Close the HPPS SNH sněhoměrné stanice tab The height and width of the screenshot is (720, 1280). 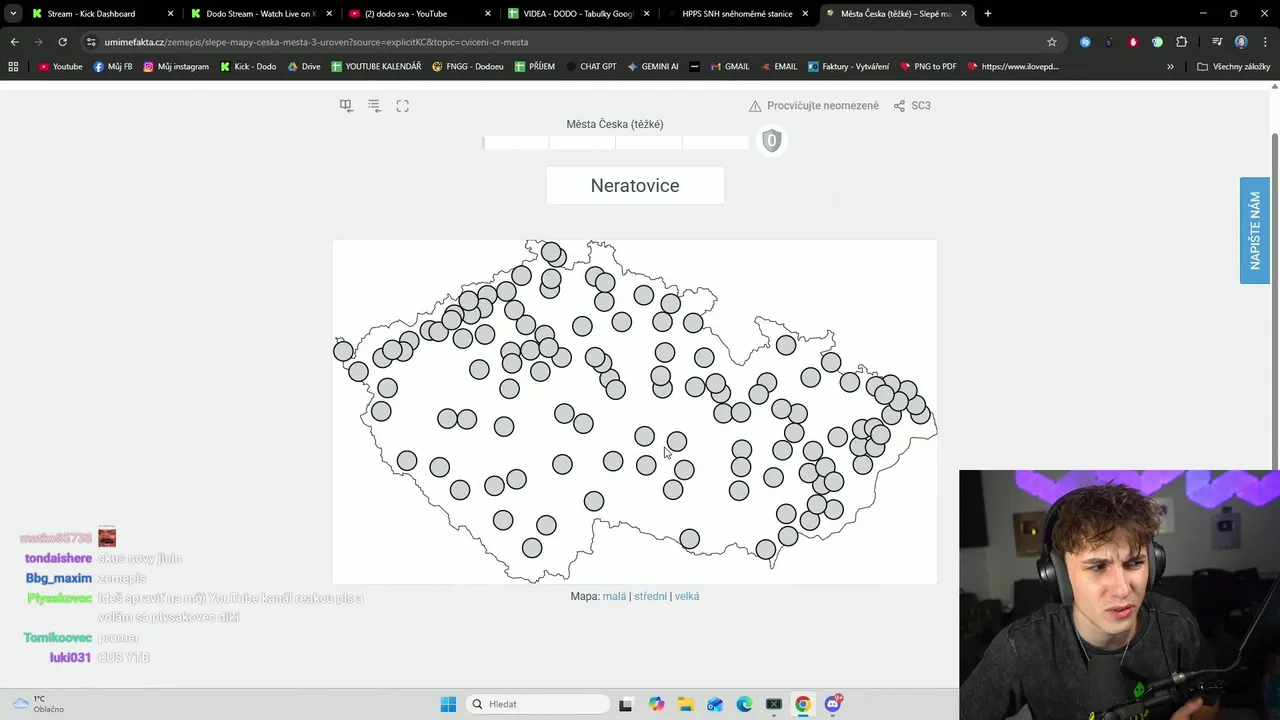[805, 14]
